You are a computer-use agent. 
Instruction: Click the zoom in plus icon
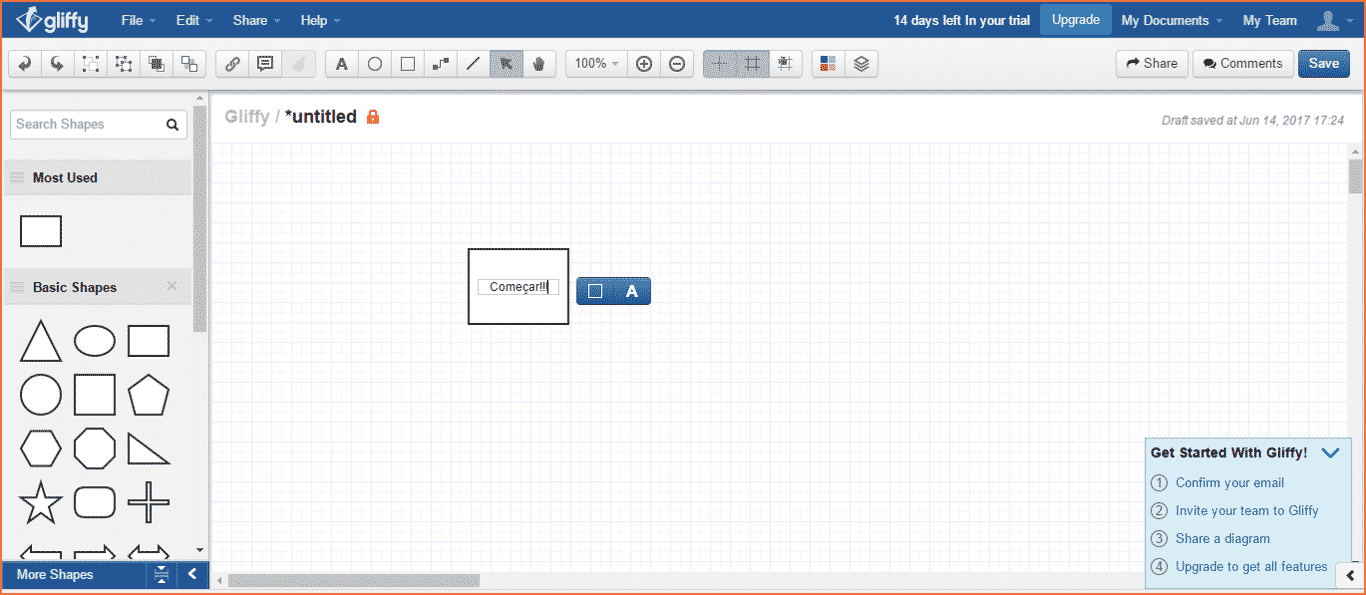[x=644, y=64]
